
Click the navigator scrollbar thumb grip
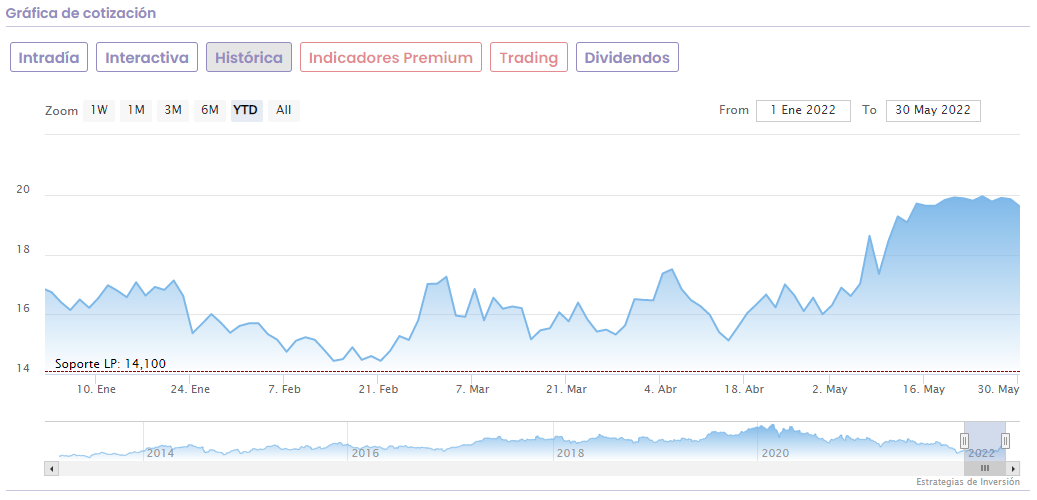(985, 468)
